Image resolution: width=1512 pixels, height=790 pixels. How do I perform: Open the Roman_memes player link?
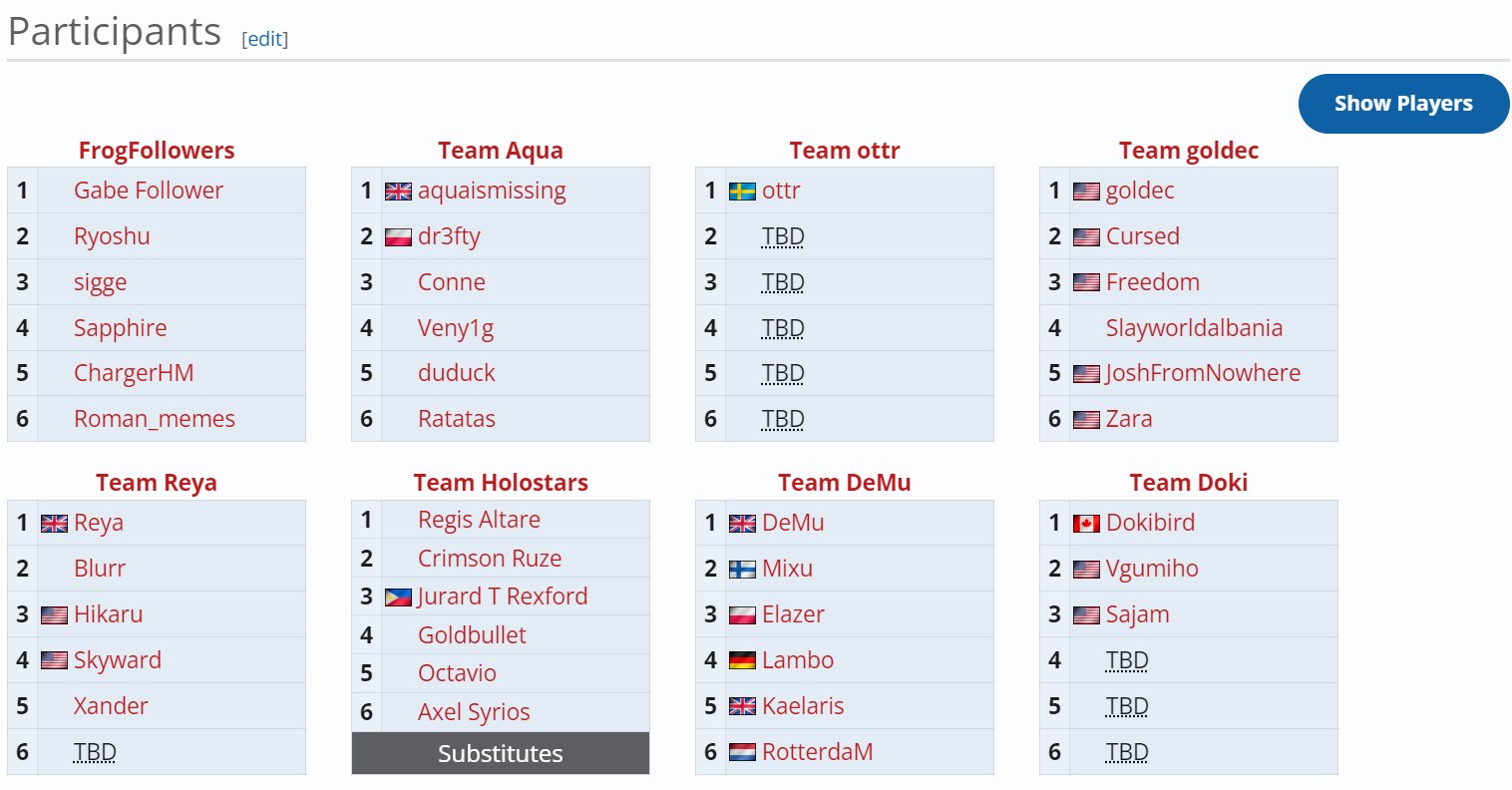[155, 419]
